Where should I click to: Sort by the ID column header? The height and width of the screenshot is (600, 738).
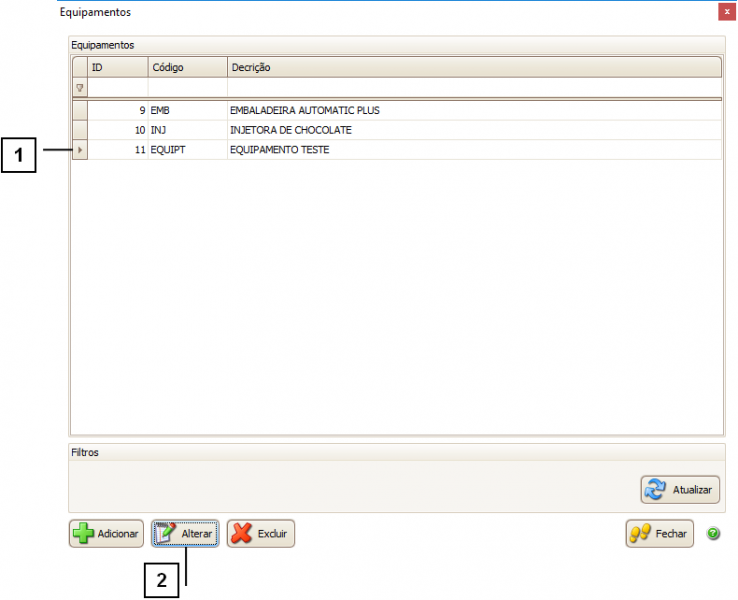pos(117,67)
